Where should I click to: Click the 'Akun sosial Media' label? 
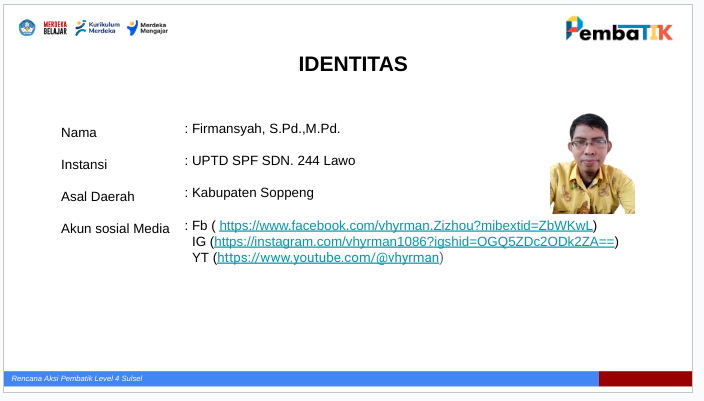click(x=115, y=229)
